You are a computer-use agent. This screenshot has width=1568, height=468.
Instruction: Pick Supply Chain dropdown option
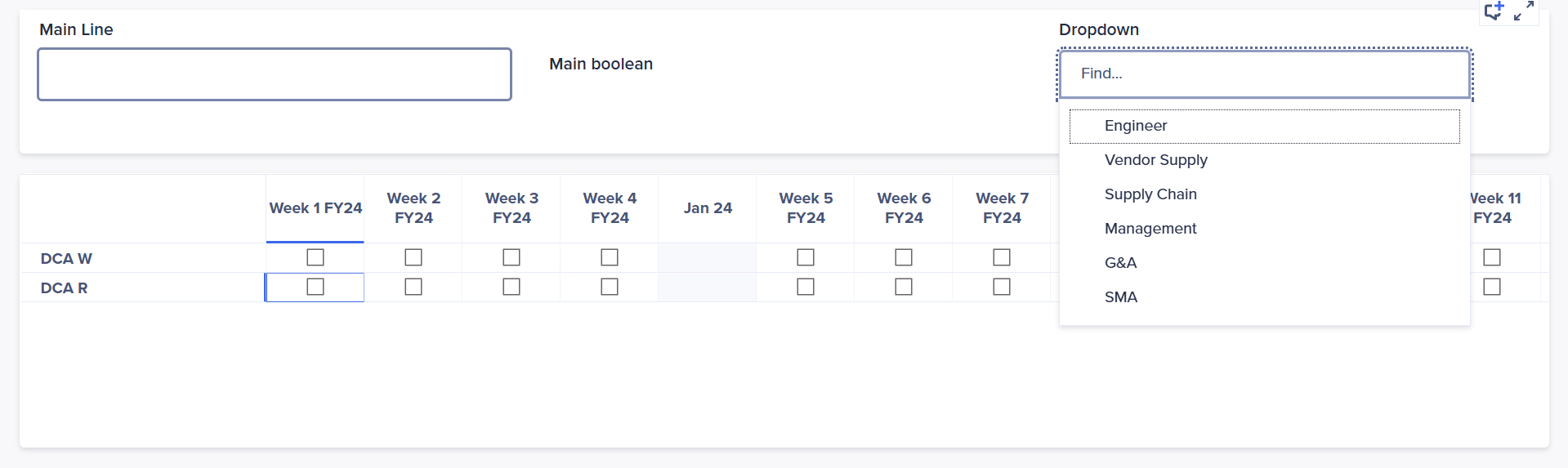tap(1150, 194)
